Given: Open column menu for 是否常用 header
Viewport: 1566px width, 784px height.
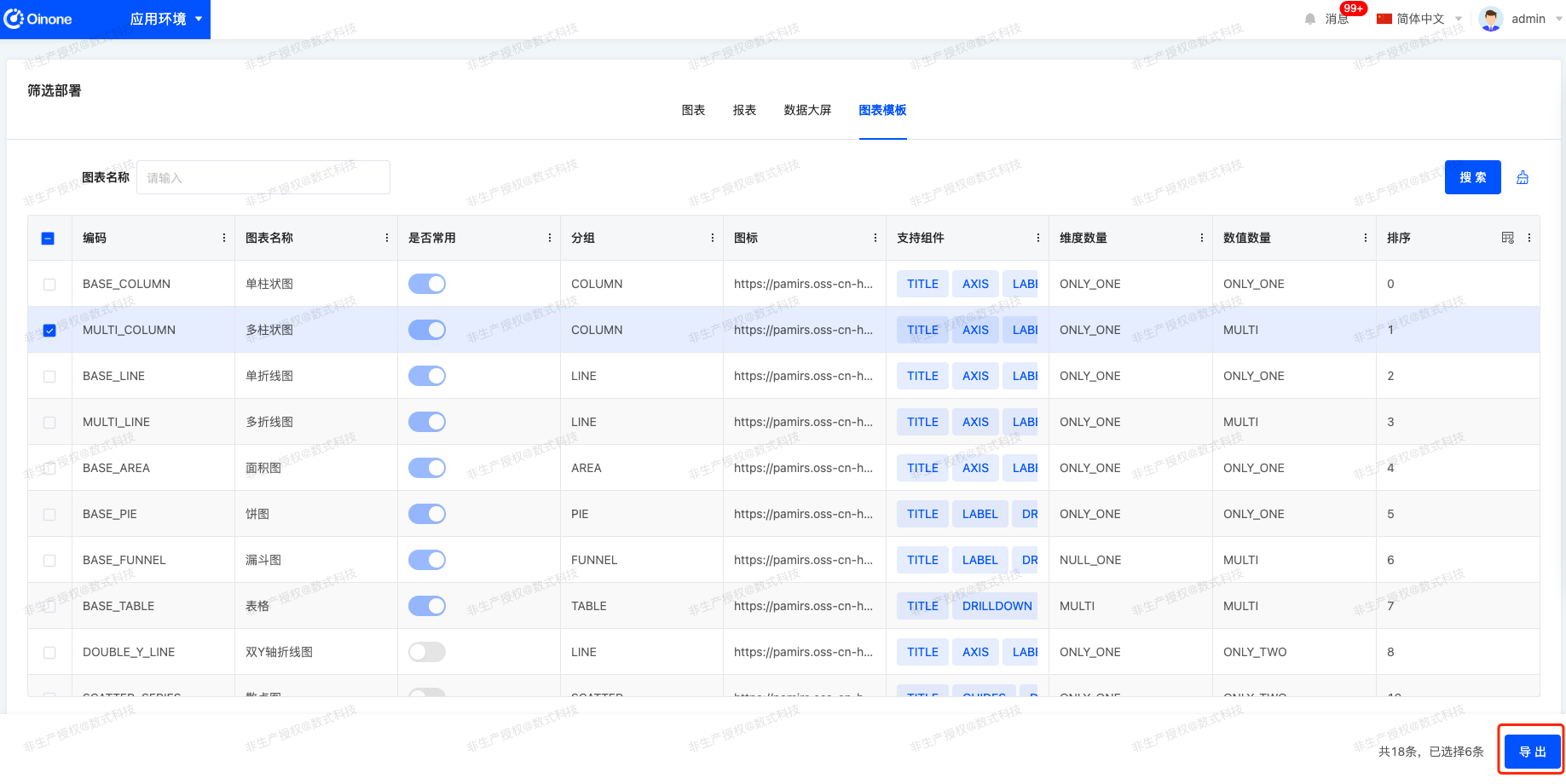Looking at the screenshot, I should point(550,238).
